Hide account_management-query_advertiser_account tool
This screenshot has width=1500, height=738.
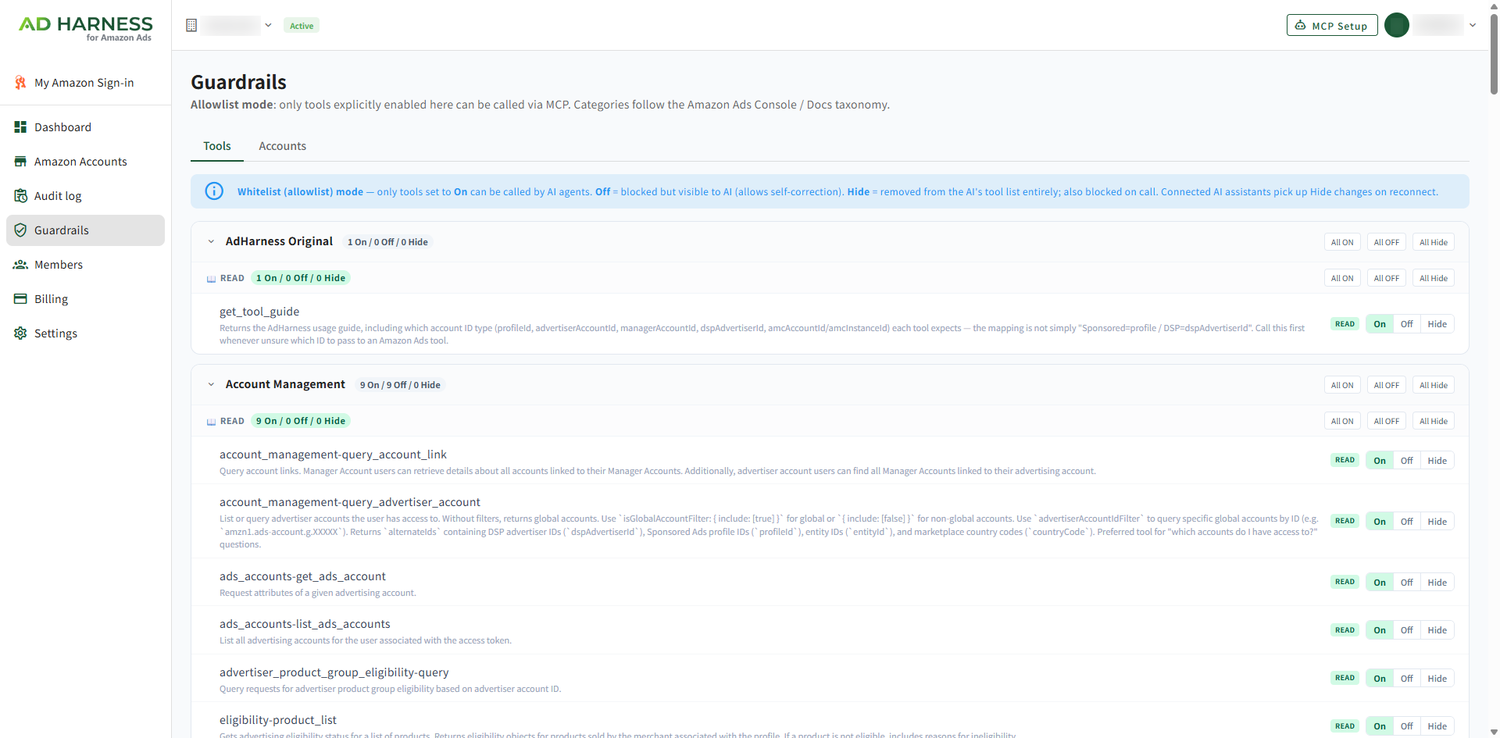pos(1437,522)
